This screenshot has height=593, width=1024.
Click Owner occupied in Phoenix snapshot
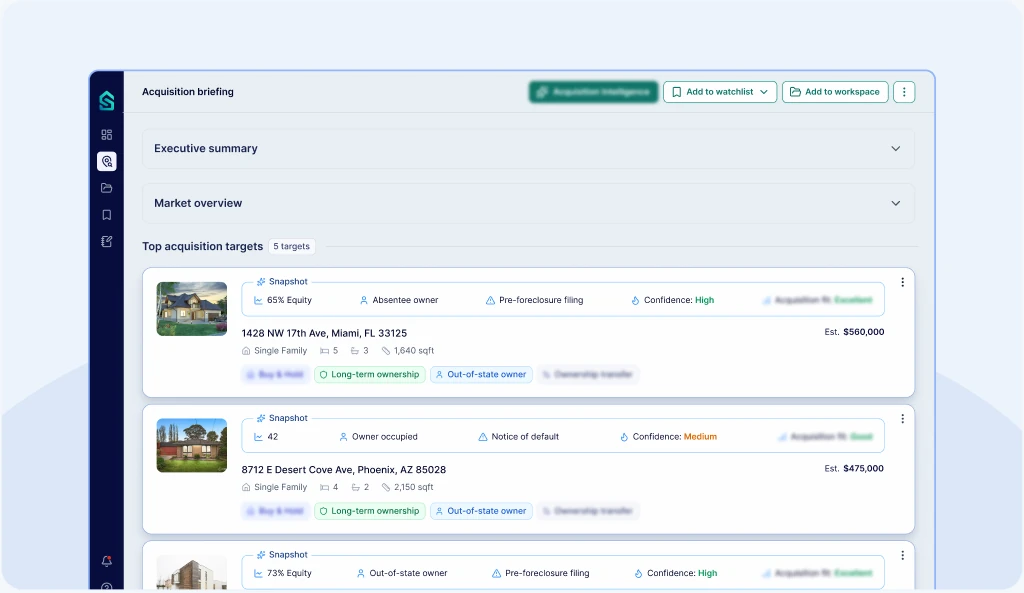[378, 437]
